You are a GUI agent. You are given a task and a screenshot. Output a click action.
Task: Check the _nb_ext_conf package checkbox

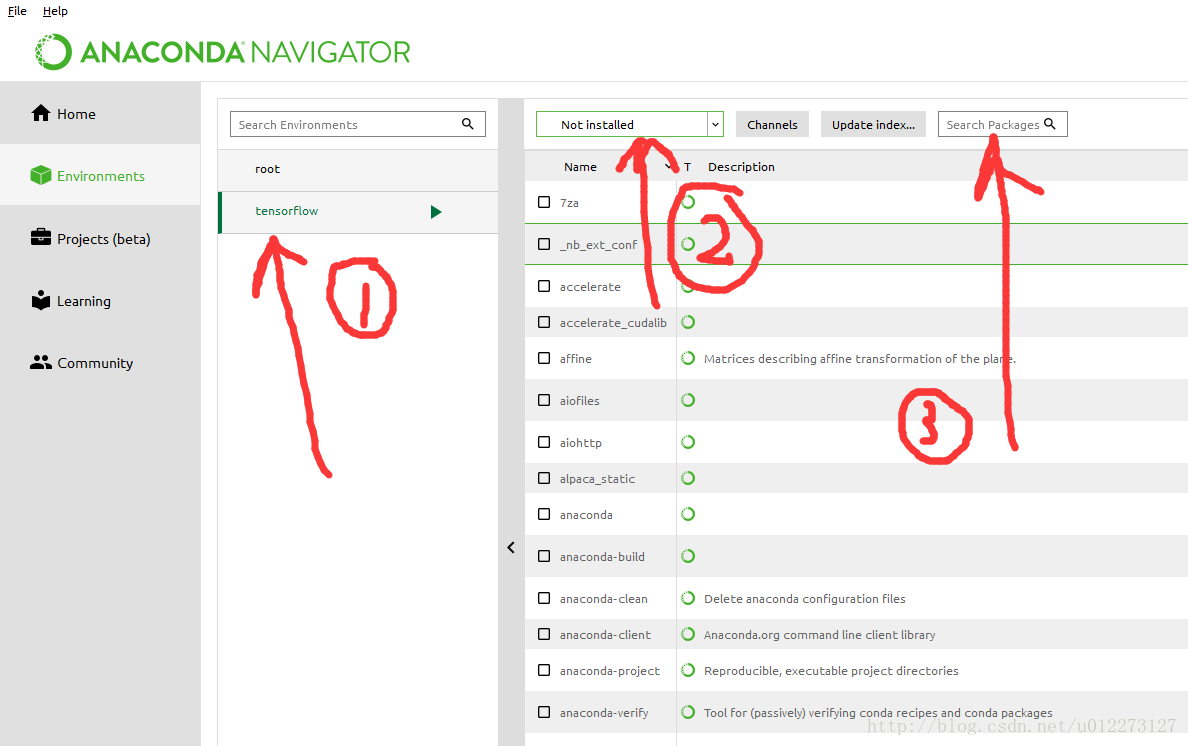pos(544,244)
